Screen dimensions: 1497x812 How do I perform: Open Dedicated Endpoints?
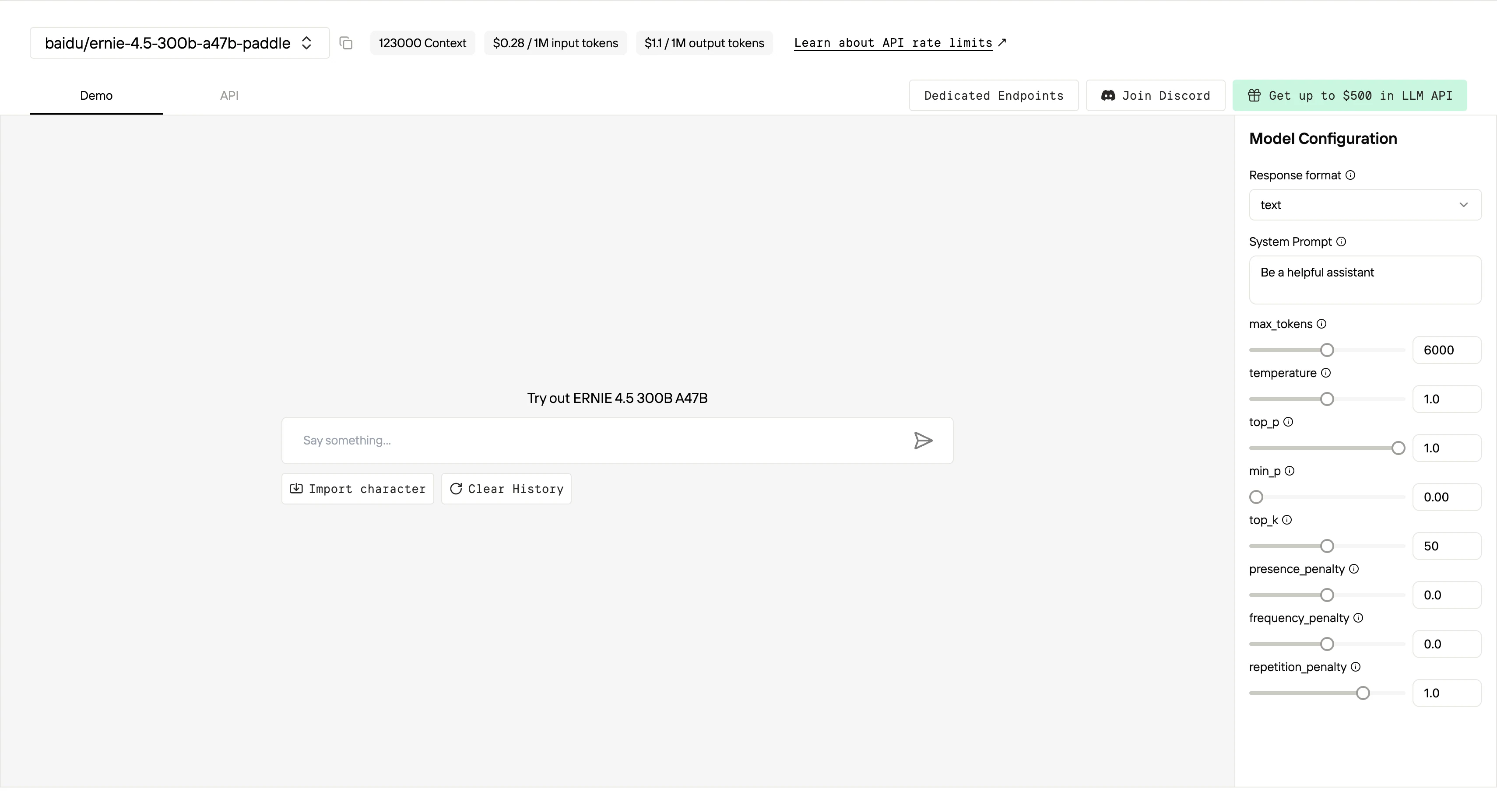click(994, 96)
